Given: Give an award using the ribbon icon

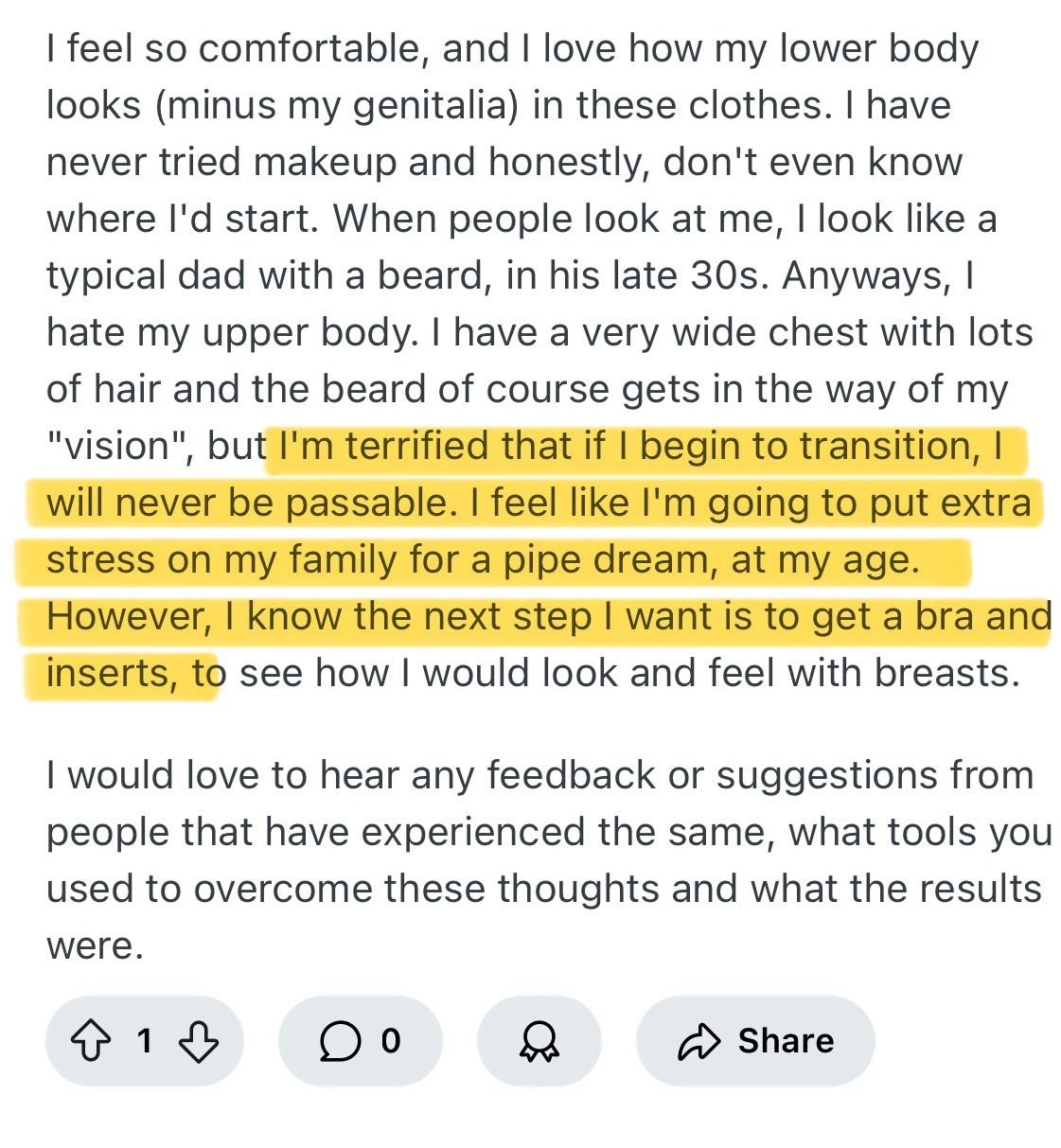Looking at the screenshot, I should (539, 1041).
